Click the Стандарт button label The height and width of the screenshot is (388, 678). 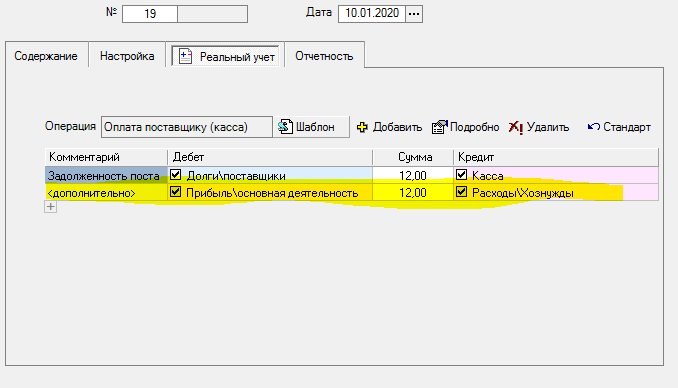[x=627, y=127]
